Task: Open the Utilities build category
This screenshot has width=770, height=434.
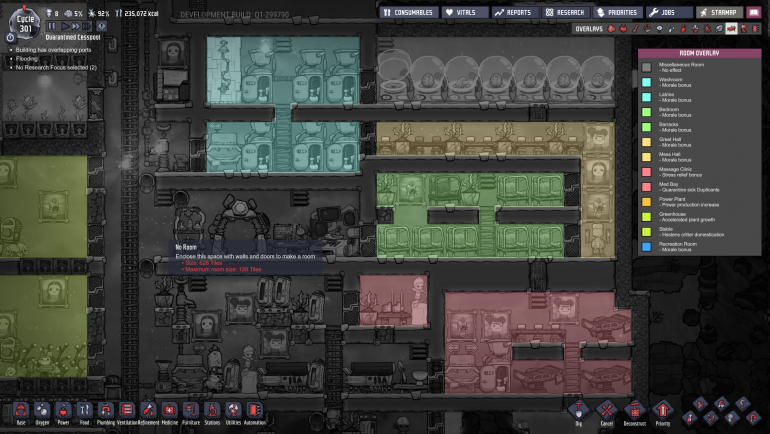Action: point(233,410)
